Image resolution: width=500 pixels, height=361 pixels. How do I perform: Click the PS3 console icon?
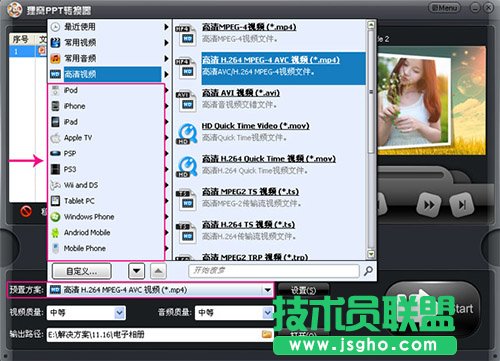pyautogui.click(x=55, y=169)
